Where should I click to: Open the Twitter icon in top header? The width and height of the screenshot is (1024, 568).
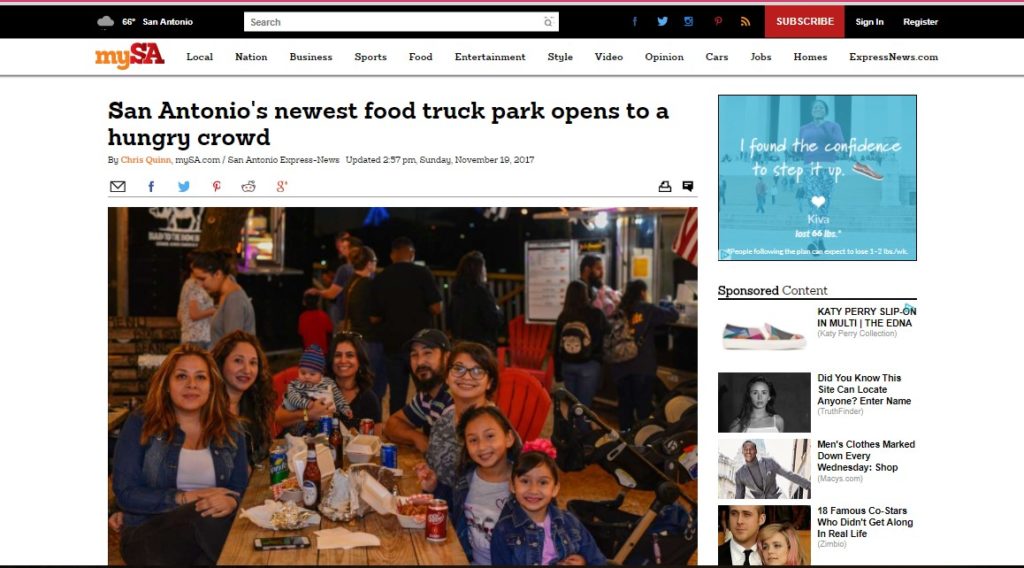point(662,22)
